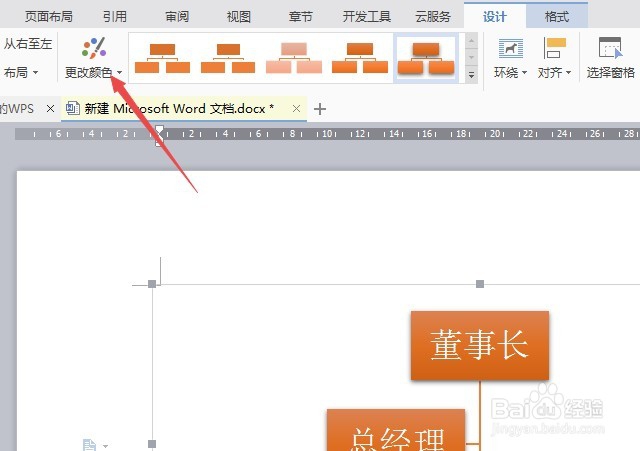Select the 设计 tab
The image size is (640, 451).
click(495, 17)
